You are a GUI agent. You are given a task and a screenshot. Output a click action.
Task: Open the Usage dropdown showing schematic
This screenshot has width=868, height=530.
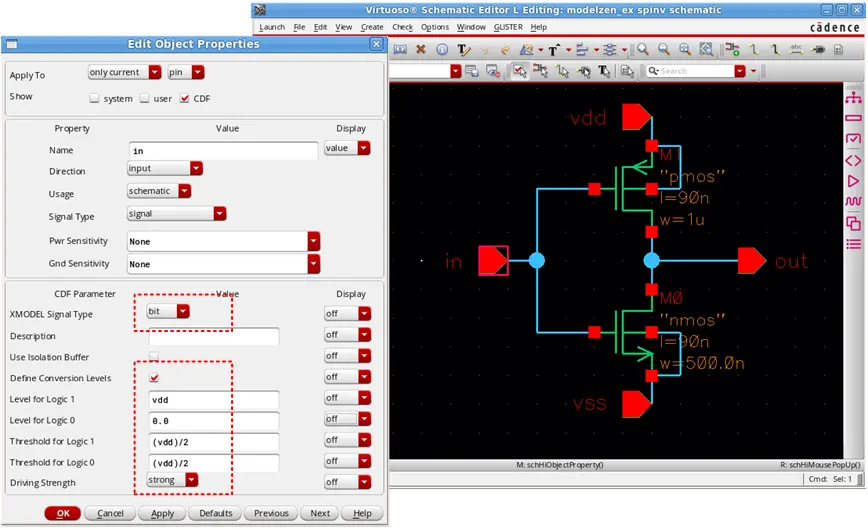pos(159,191)
